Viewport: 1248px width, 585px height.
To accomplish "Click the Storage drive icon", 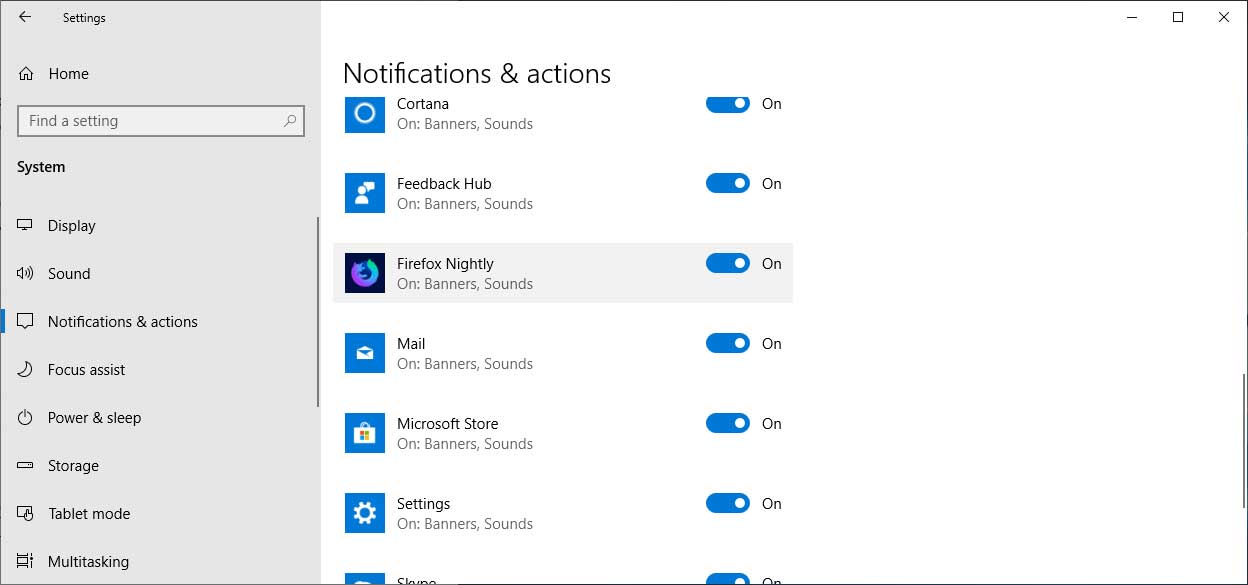I will tap(26, 466).
